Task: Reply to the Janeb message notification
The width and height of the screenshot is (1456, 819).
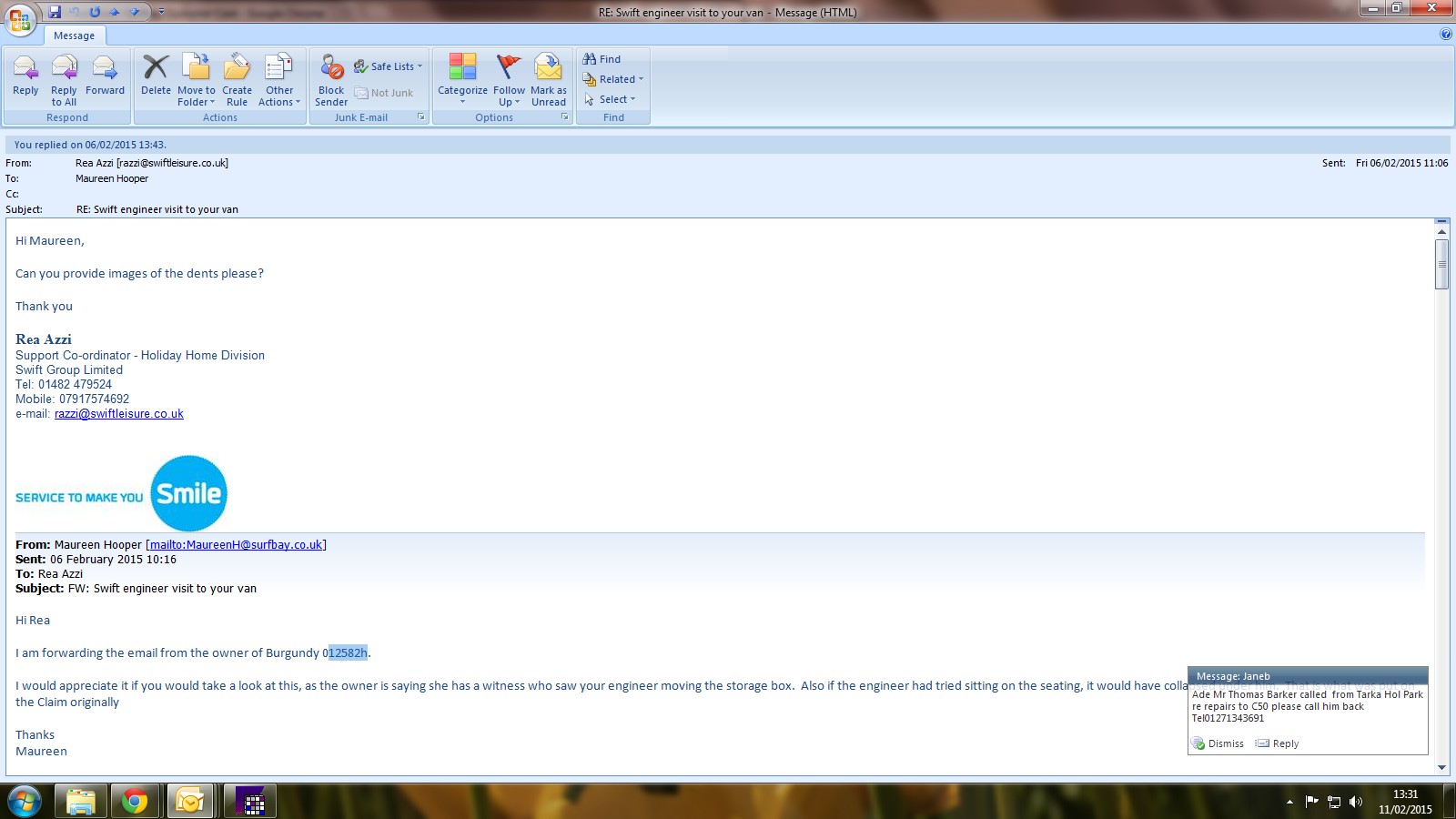Action: tap(1278, 743)
